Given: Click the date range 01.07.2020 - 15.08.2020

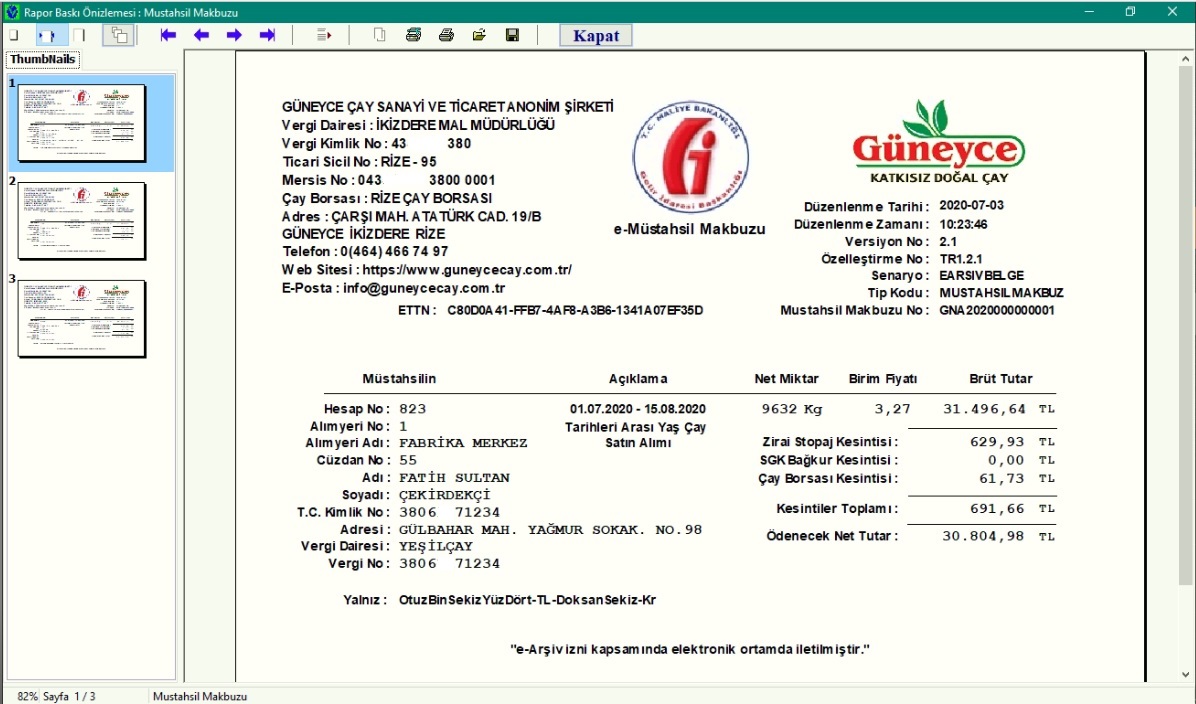Looking at the screenshot, I should coord(638,410).
